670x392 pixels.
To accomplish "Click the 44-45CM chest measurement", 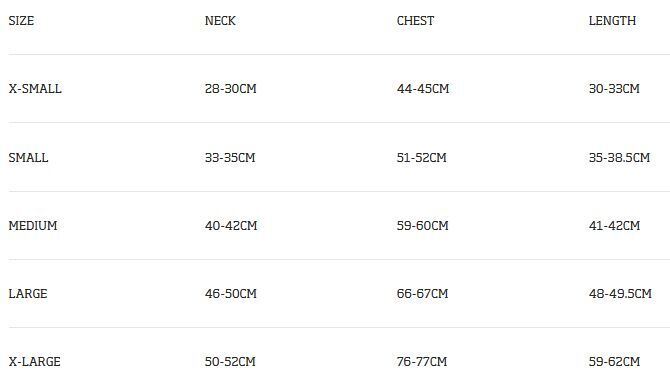I will coord(423,88).
